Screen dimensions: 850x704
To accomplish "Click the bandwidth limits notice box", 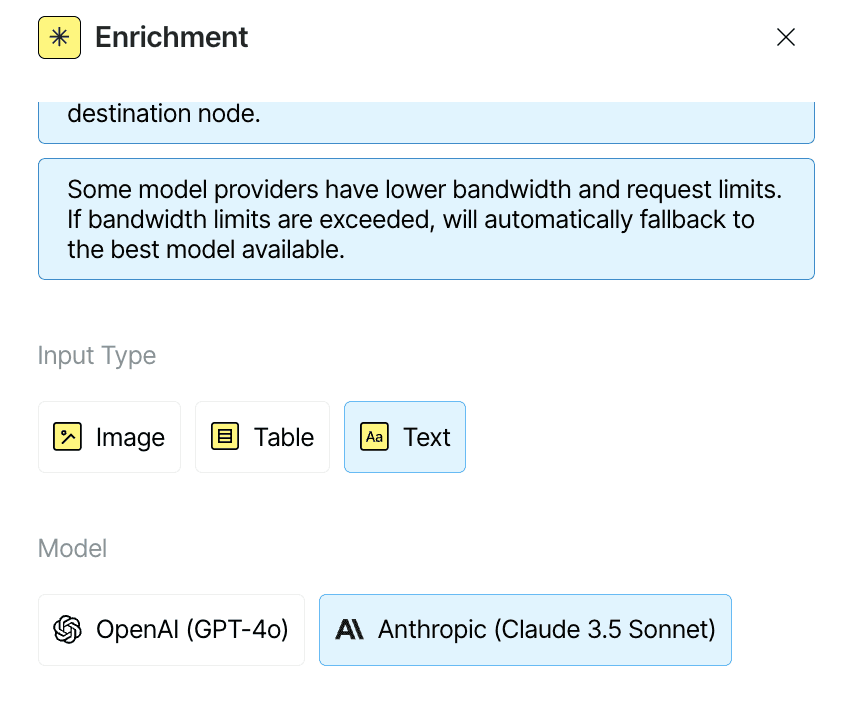I will tap(426, 219).
